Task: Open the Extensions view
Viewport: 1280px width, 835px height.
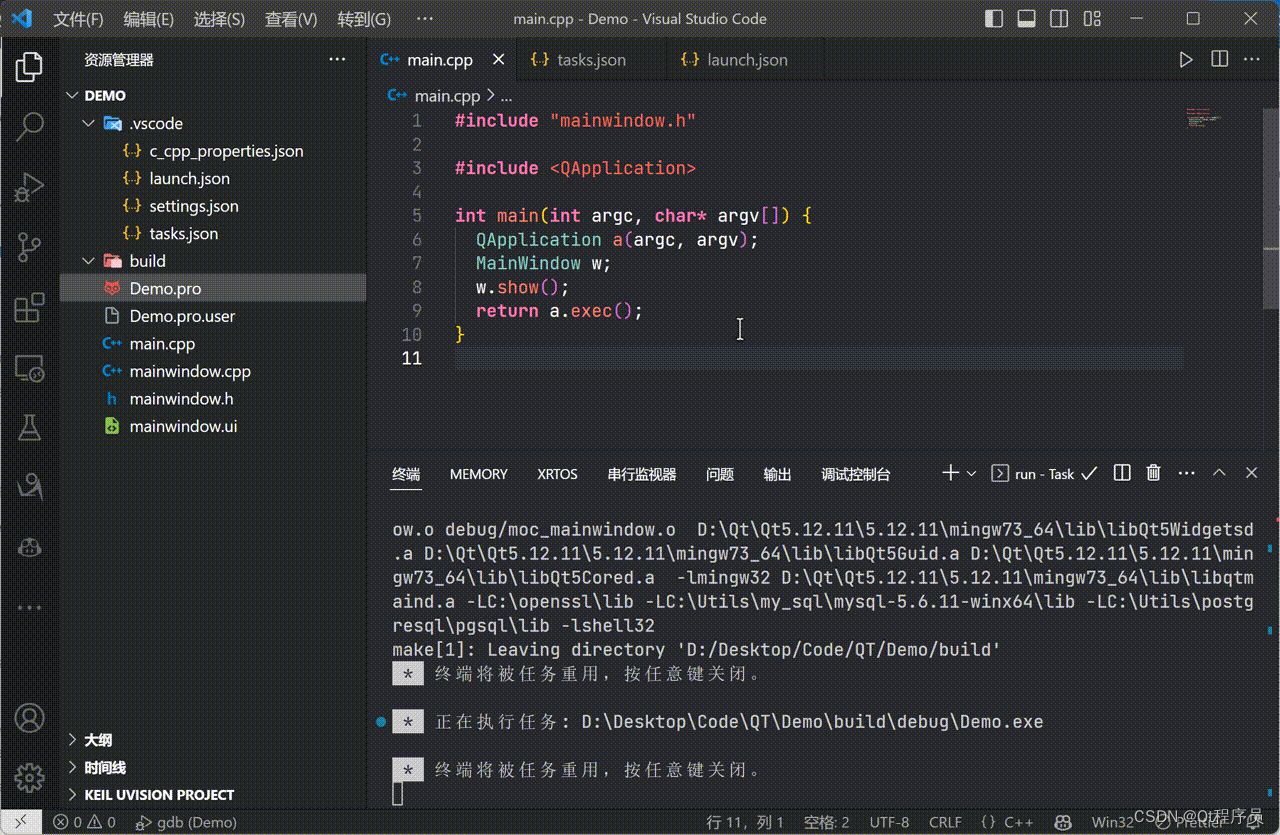Action: tap(29, 307)
